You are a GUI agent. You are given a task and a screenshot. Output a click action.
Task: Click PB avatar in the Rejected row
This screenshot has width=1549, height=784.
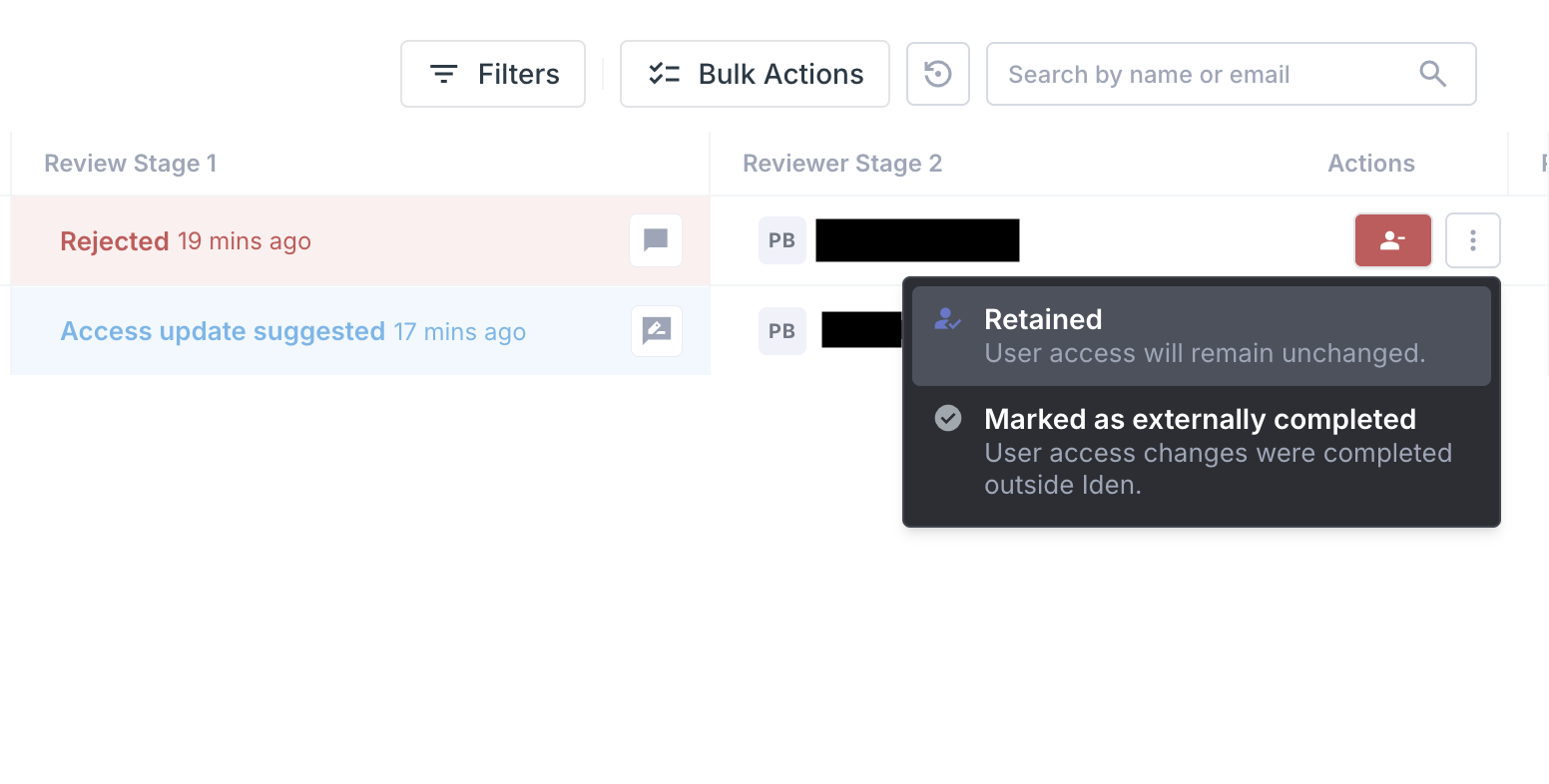coord(781,240)
